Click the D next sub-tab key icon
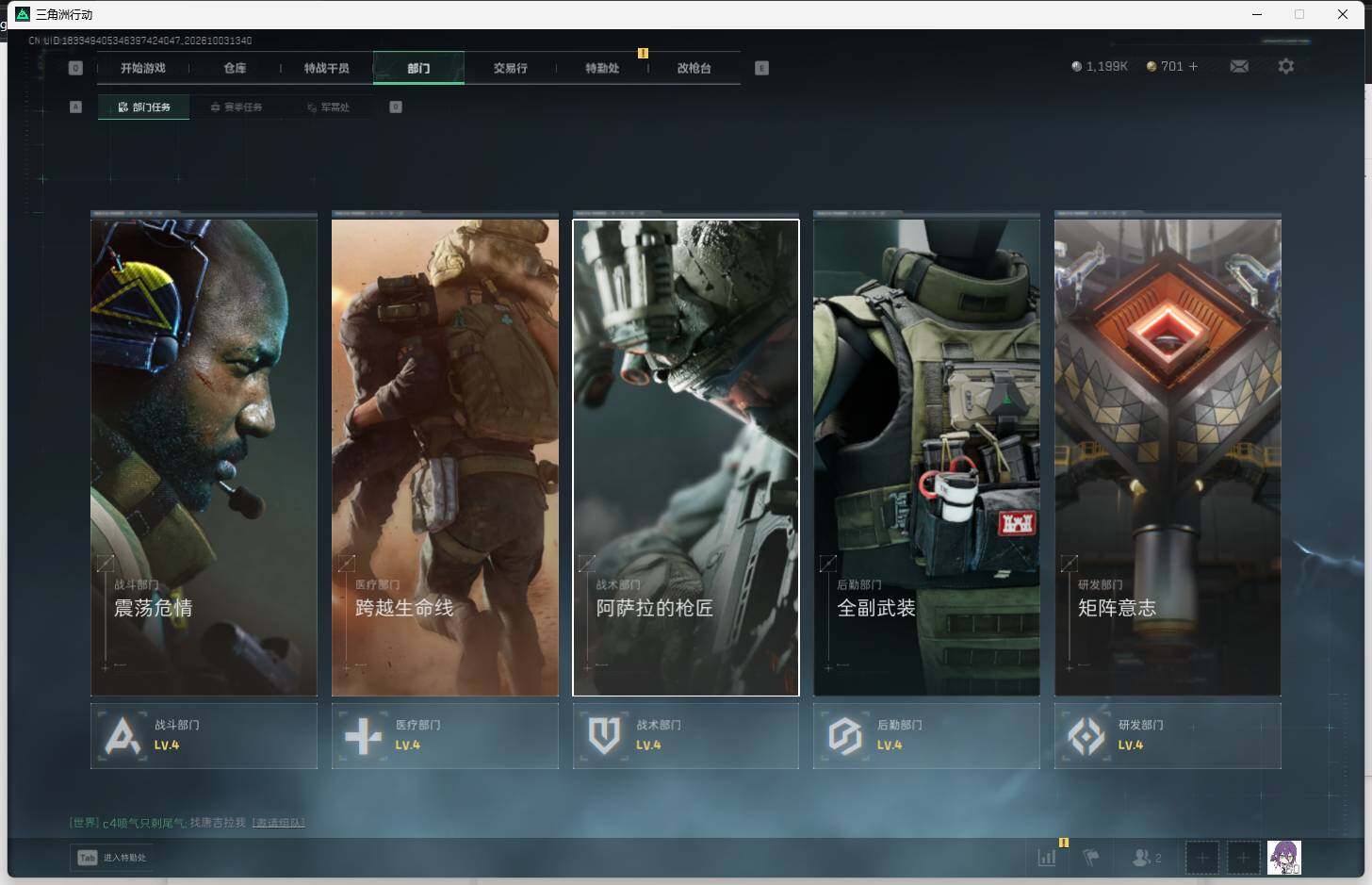This screenshot has width=1372, height=885. [396, 107]
